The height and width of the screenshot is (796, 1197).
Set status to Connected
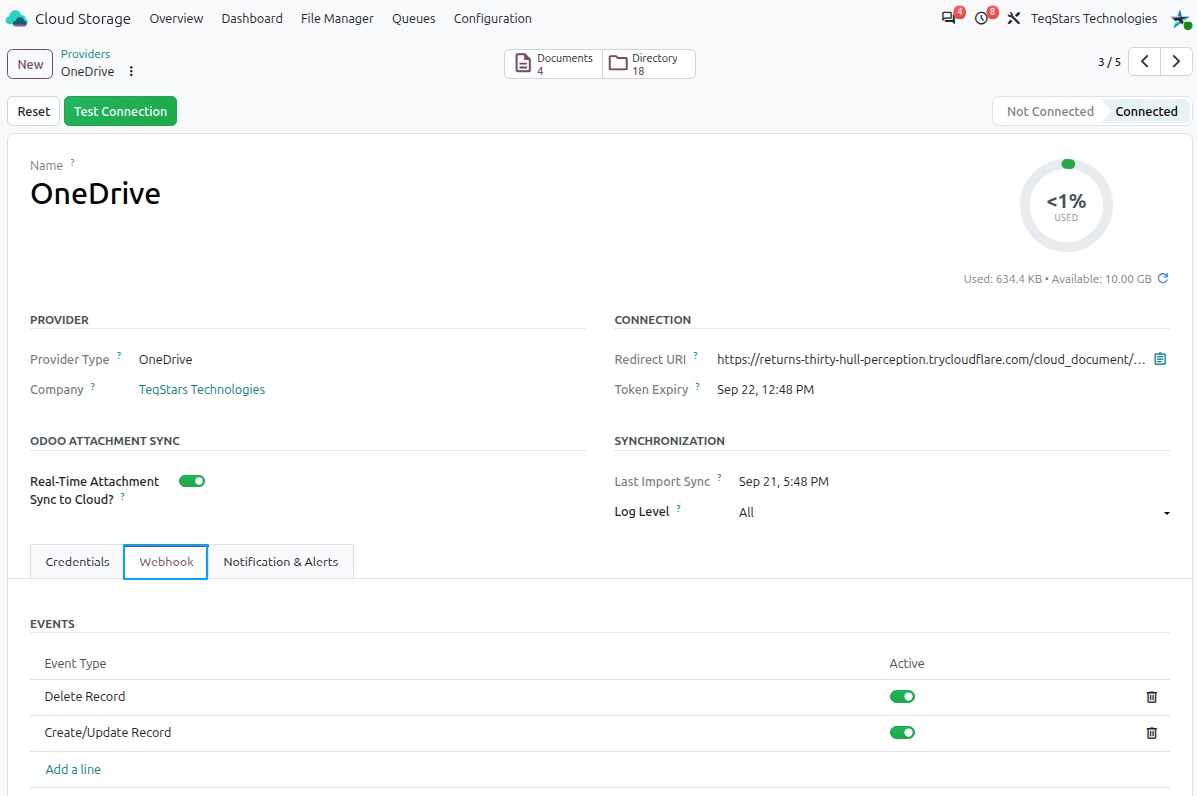[x=1146, y=111]
